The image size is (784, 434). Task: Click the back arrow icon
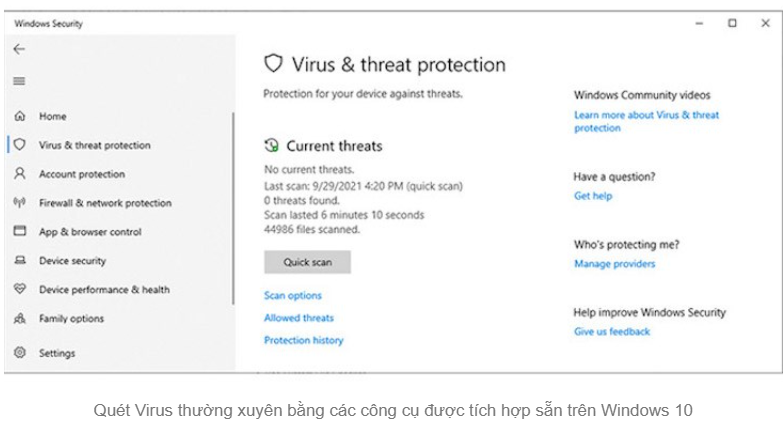[19, 49]
